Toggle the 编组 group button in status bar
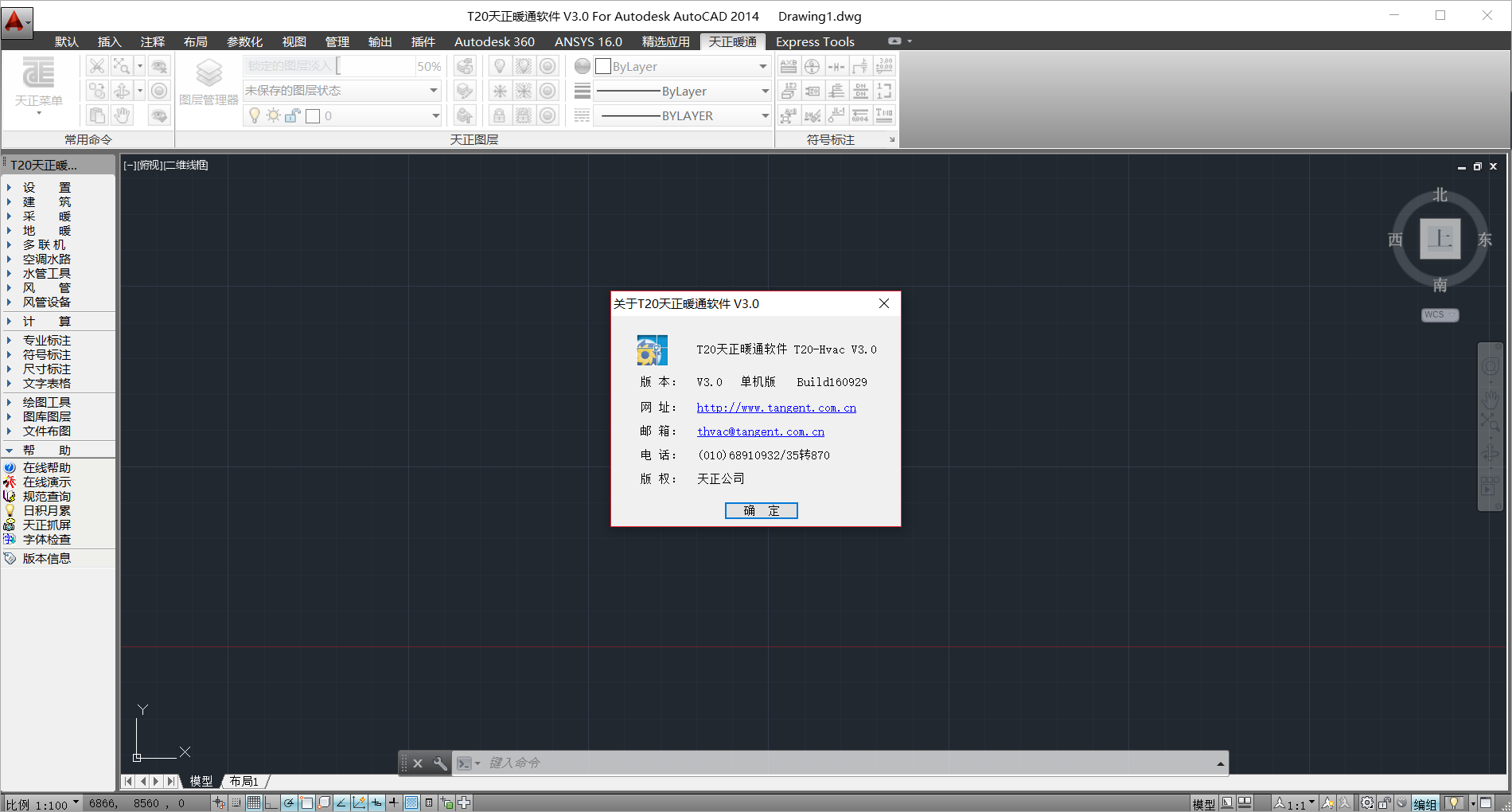 [x=1424, y=804]
